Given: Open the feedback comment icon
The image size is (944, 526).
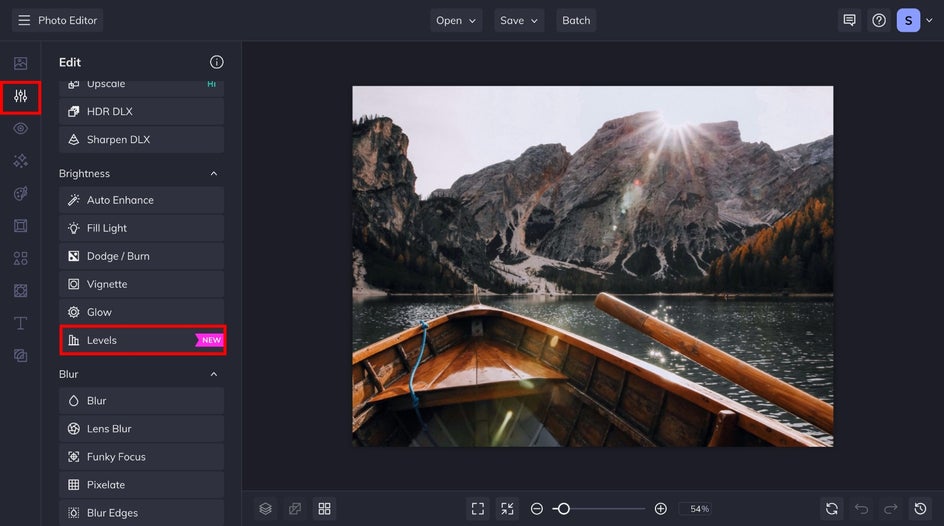Looking at the screenshot, I should pos(849,20).
